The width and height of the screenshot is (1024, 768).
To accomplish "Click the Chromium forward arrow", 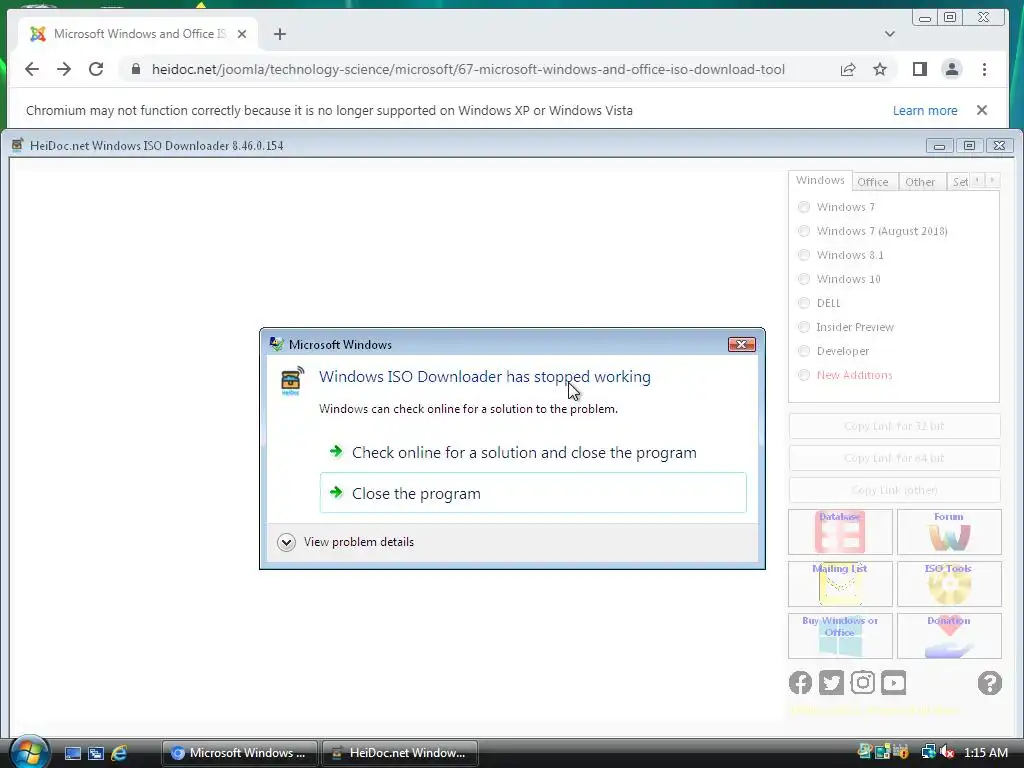I will tap(64, 69).
